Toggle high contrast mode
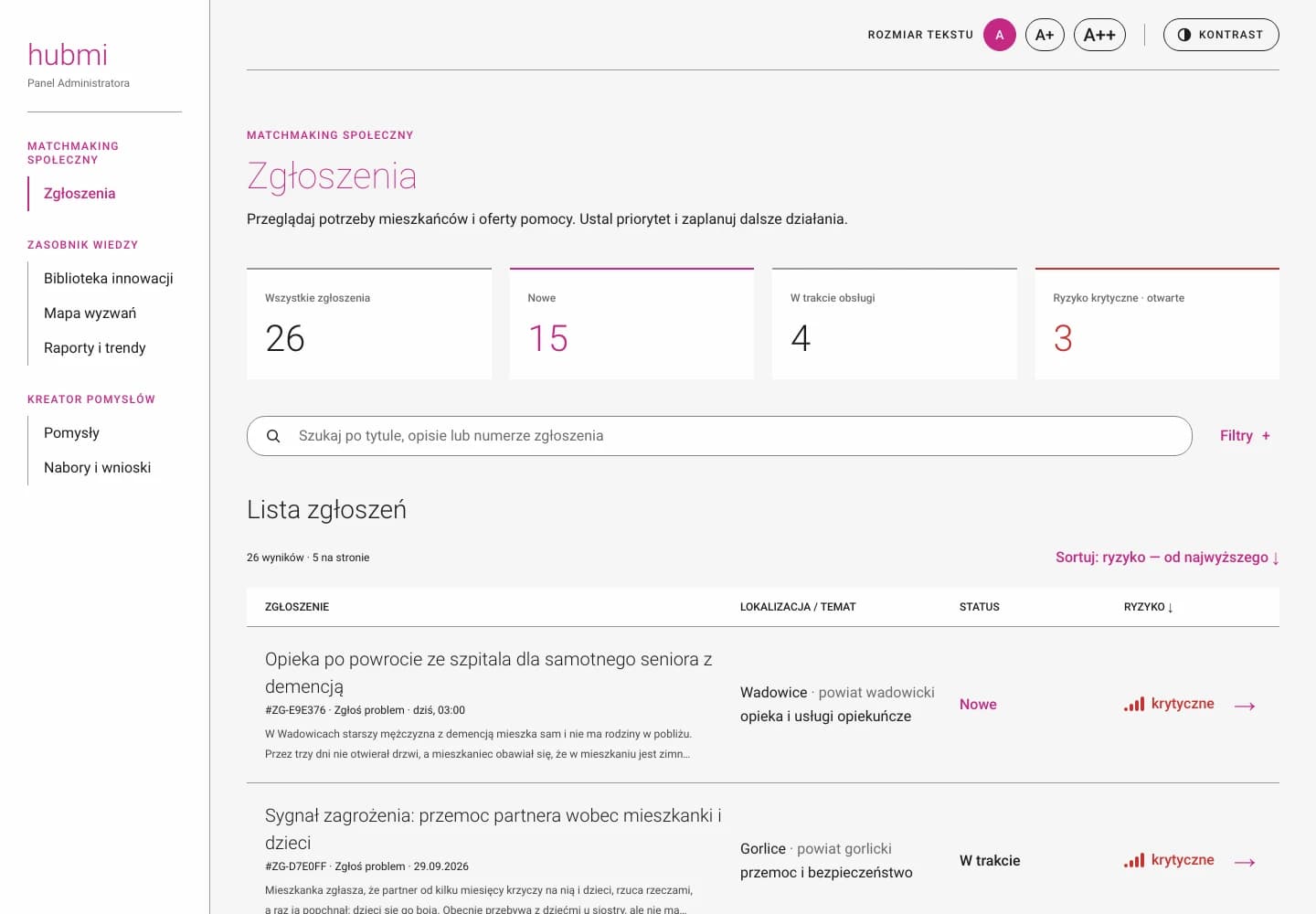Viewport: 1316px width, 914px height. tap(1221, 35)
